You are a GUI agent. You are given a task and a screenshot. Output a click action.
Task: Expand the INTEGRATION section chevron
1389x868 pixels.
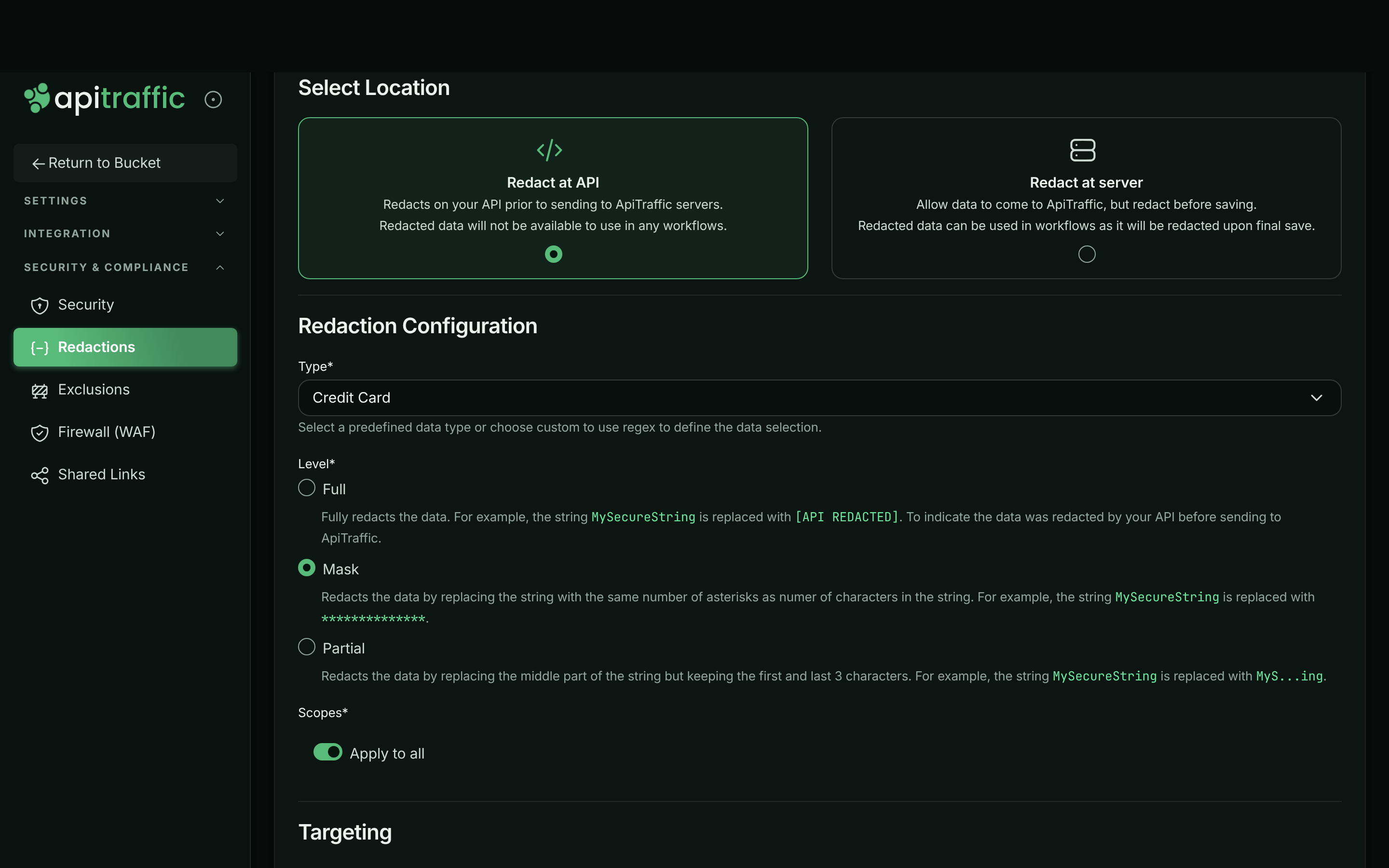(220, 234)
